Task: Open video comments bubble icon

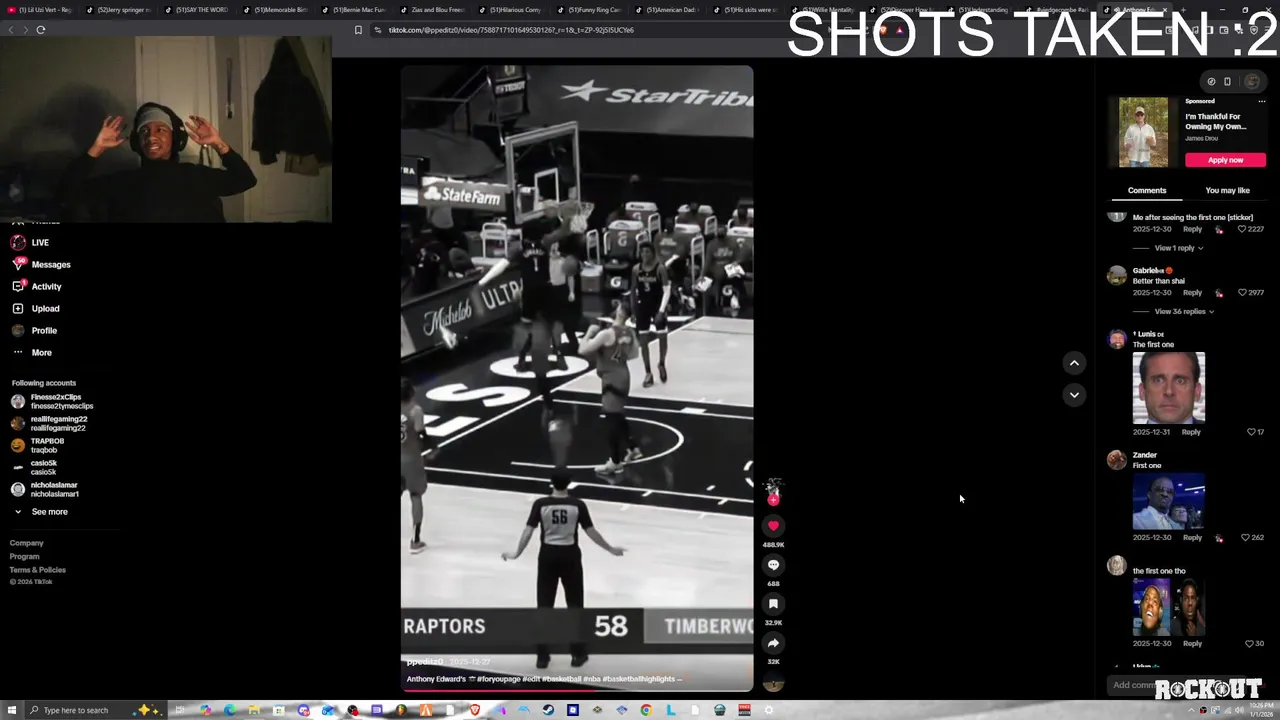Action: [x=773, y=565]
